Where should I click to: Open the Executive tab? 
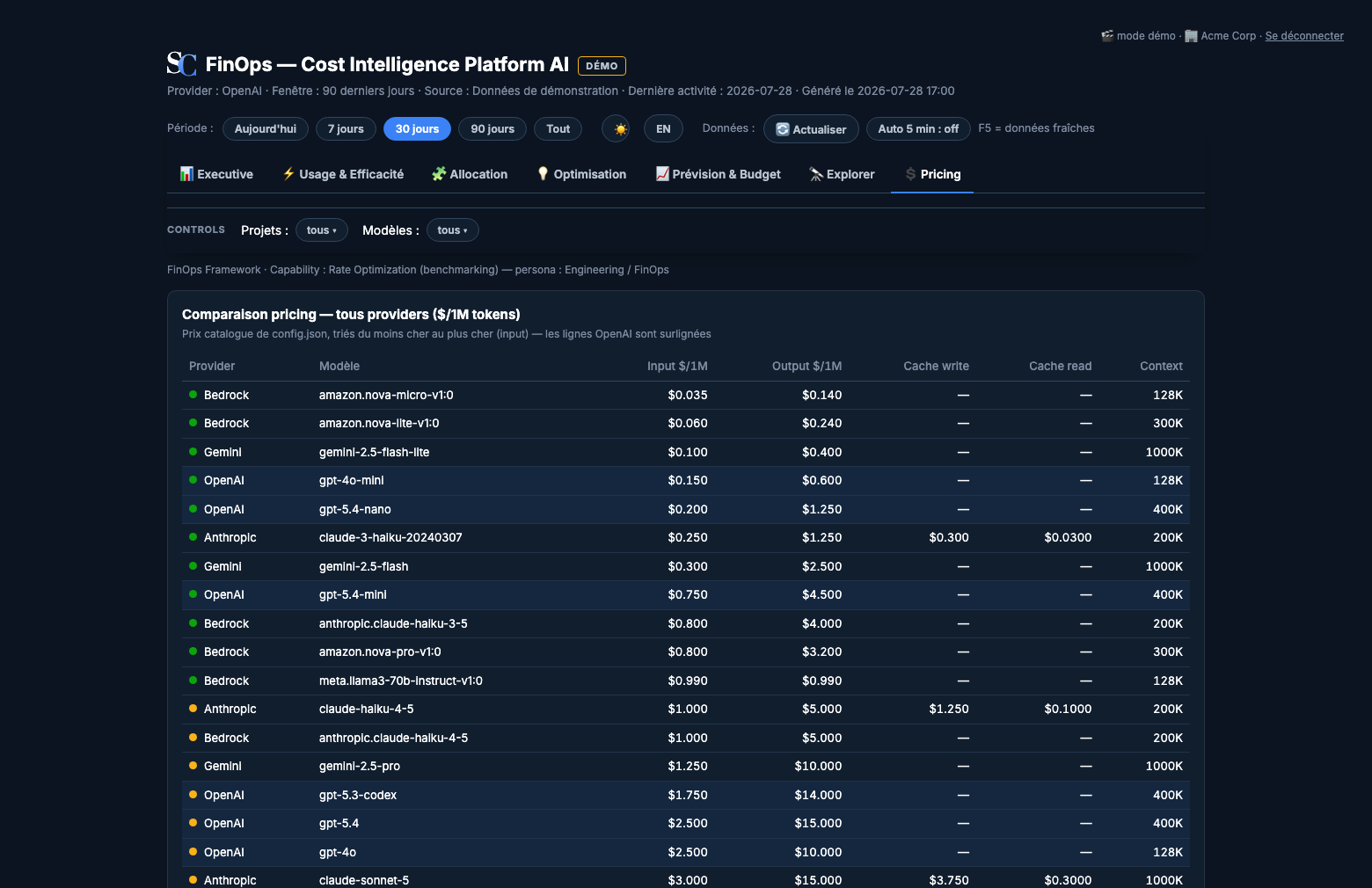pos(216,174)
